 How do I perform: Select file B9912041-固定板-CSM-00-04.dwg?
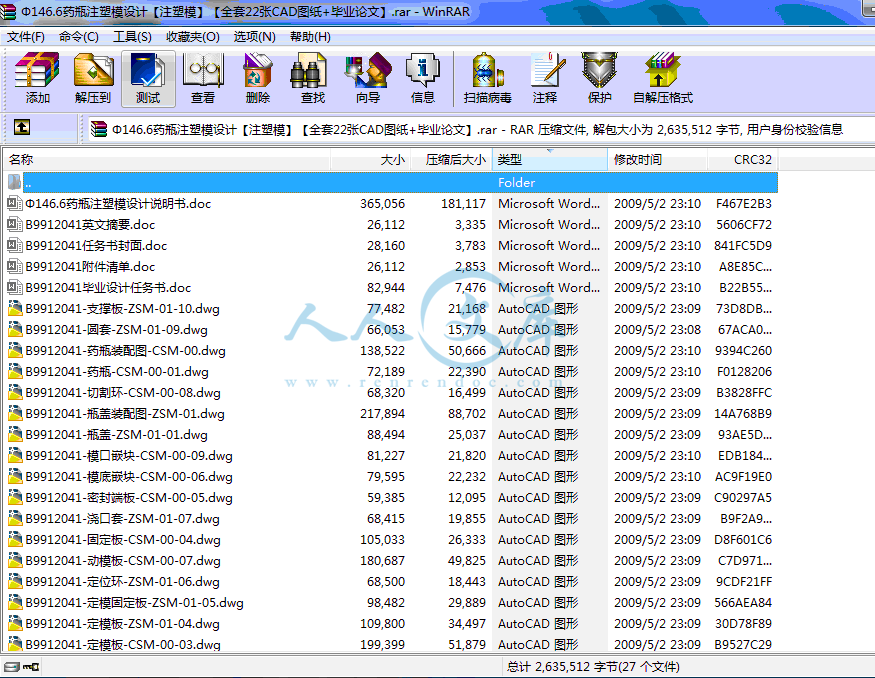coord(123,540)
